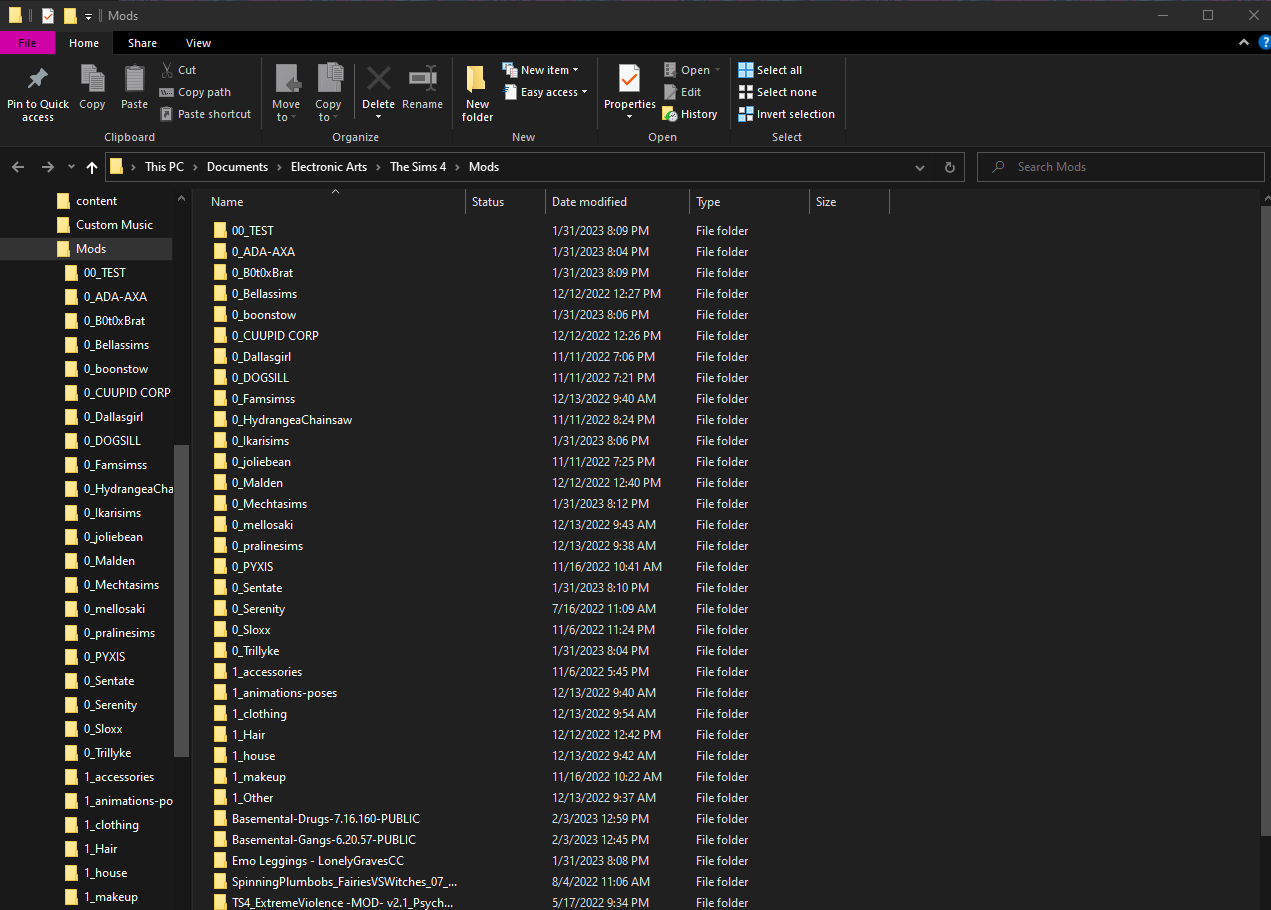This screenshot has width=1271, height=910.
Task: Rename the selected item
Action: click(x=422, y=87)
